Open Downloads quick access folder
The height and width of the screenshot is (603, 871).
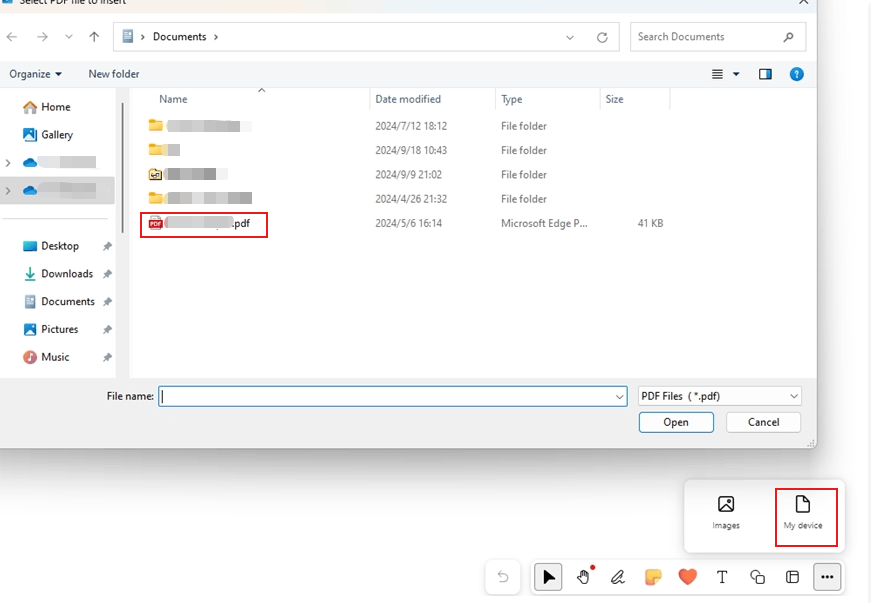58,274
